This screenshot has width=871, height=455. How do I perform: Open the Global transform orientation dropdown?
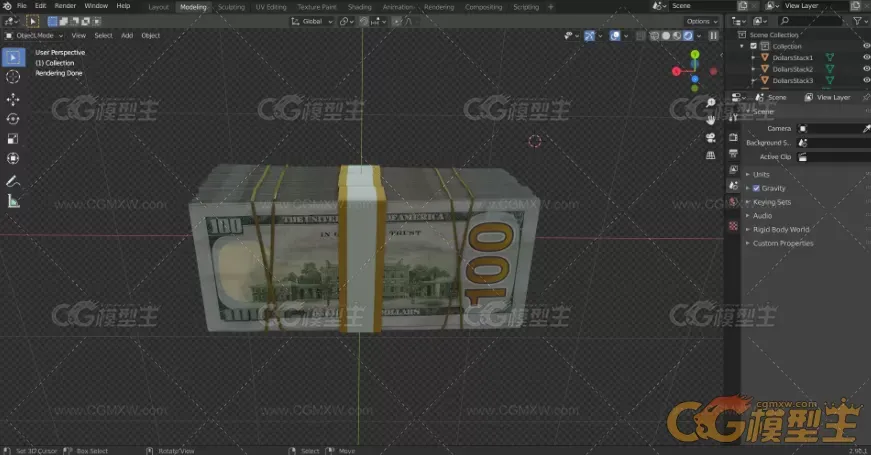[x=312, y=21]
